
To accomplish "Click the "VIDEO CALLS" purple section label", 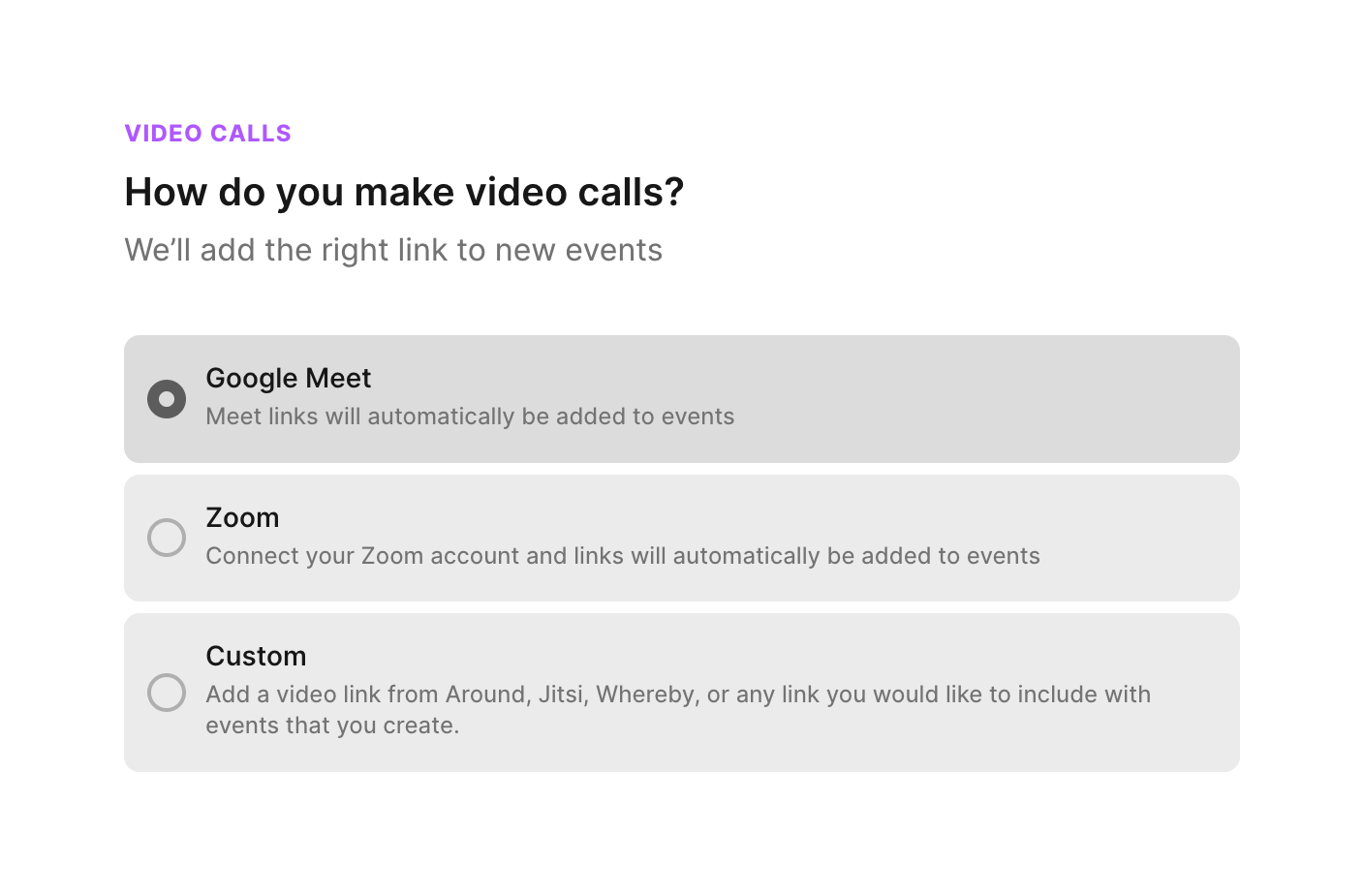I will [x=207, y=133].
